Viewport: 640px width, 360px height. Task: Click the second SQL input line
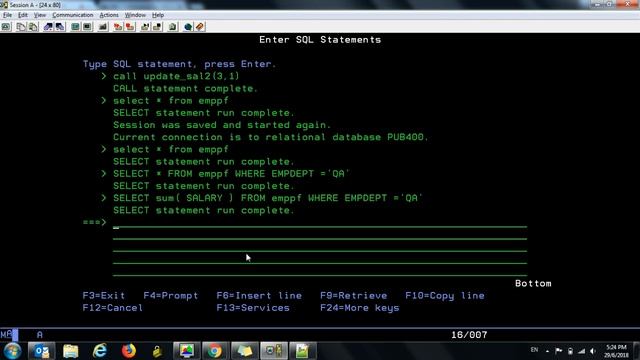click(320, 235)
